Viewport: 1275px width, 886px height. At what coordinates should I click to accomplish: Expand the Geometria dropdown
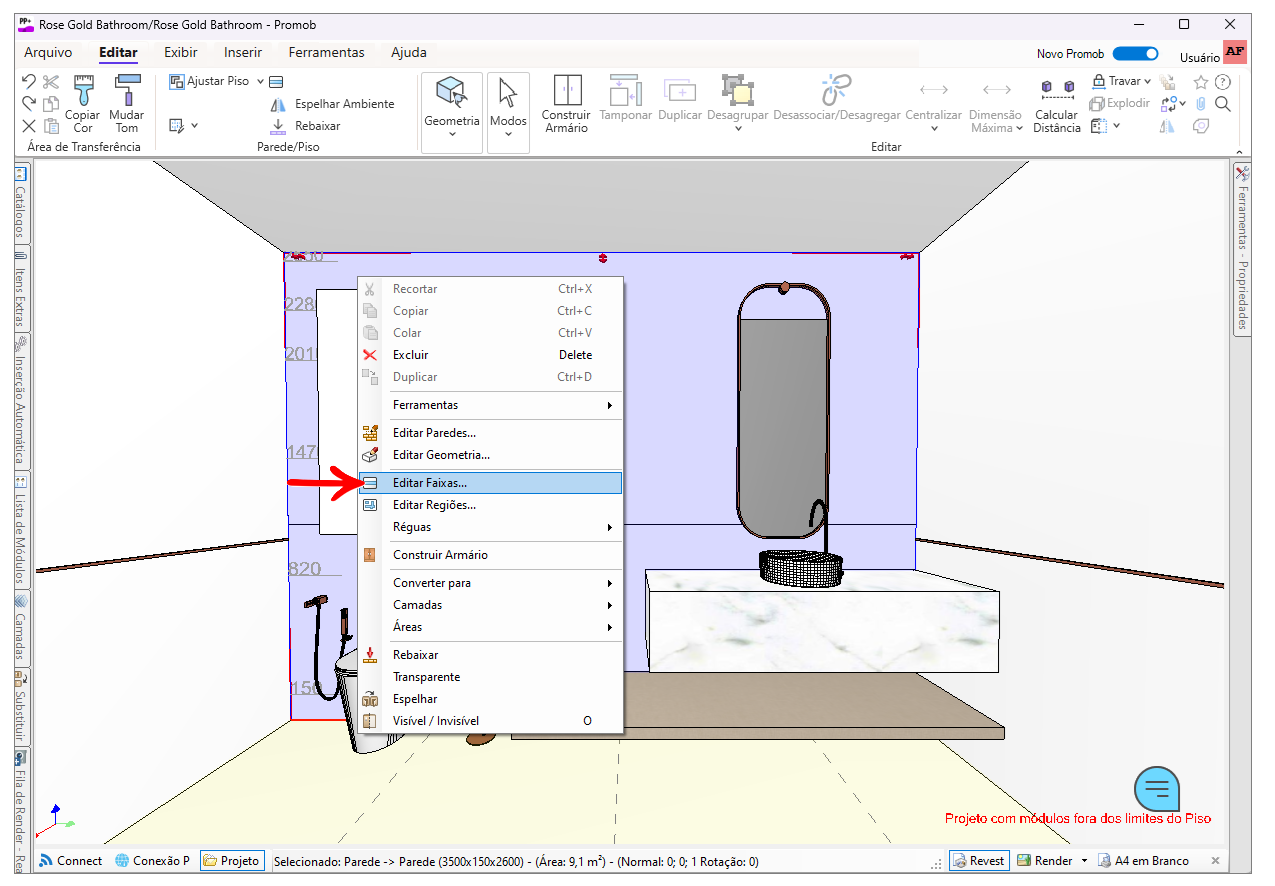tap(452, 112)
